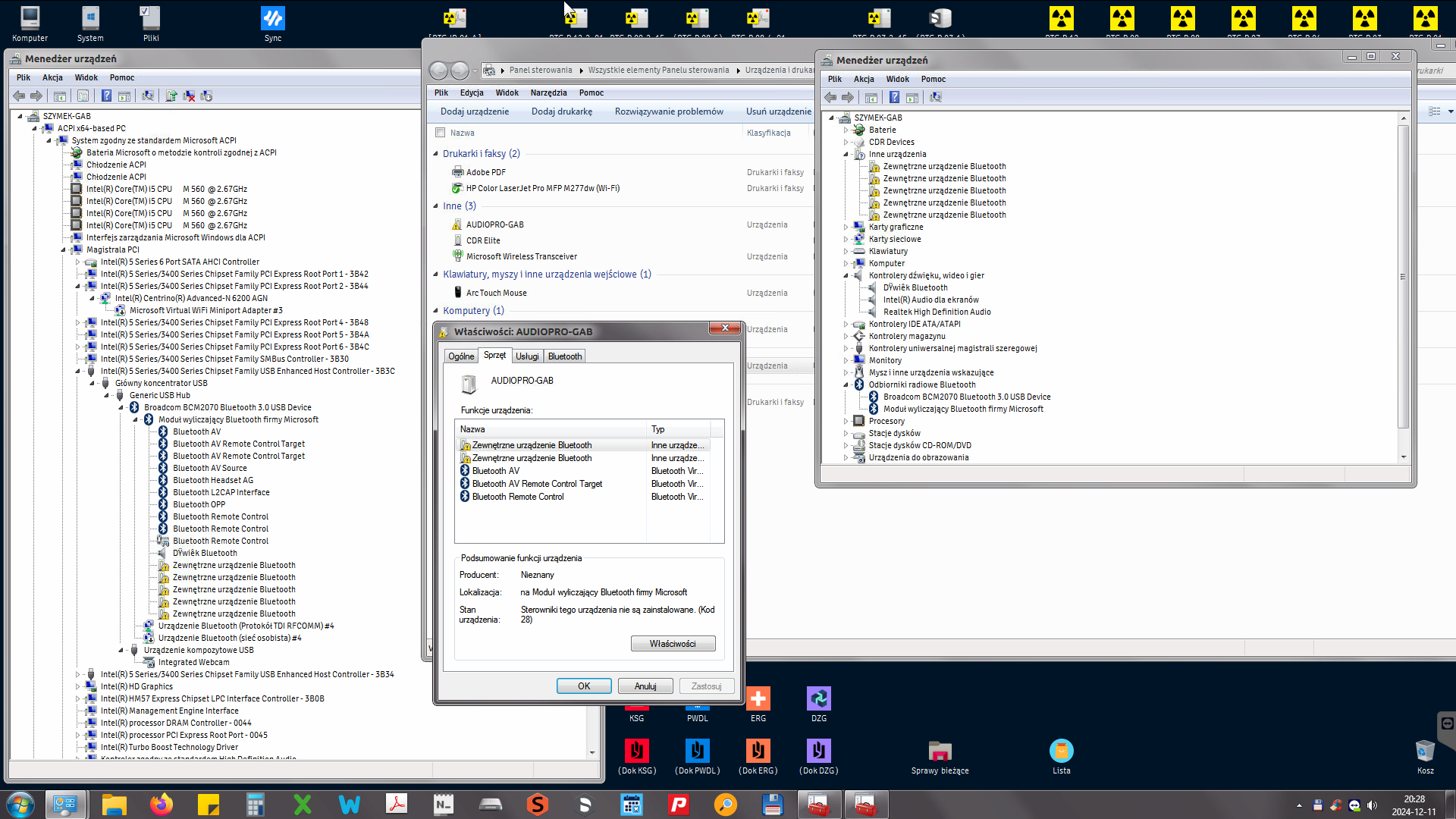1456x819 pixels.
Task: Collapse Odbiorniki radiowe Bluetooth node
Action: 846,385
